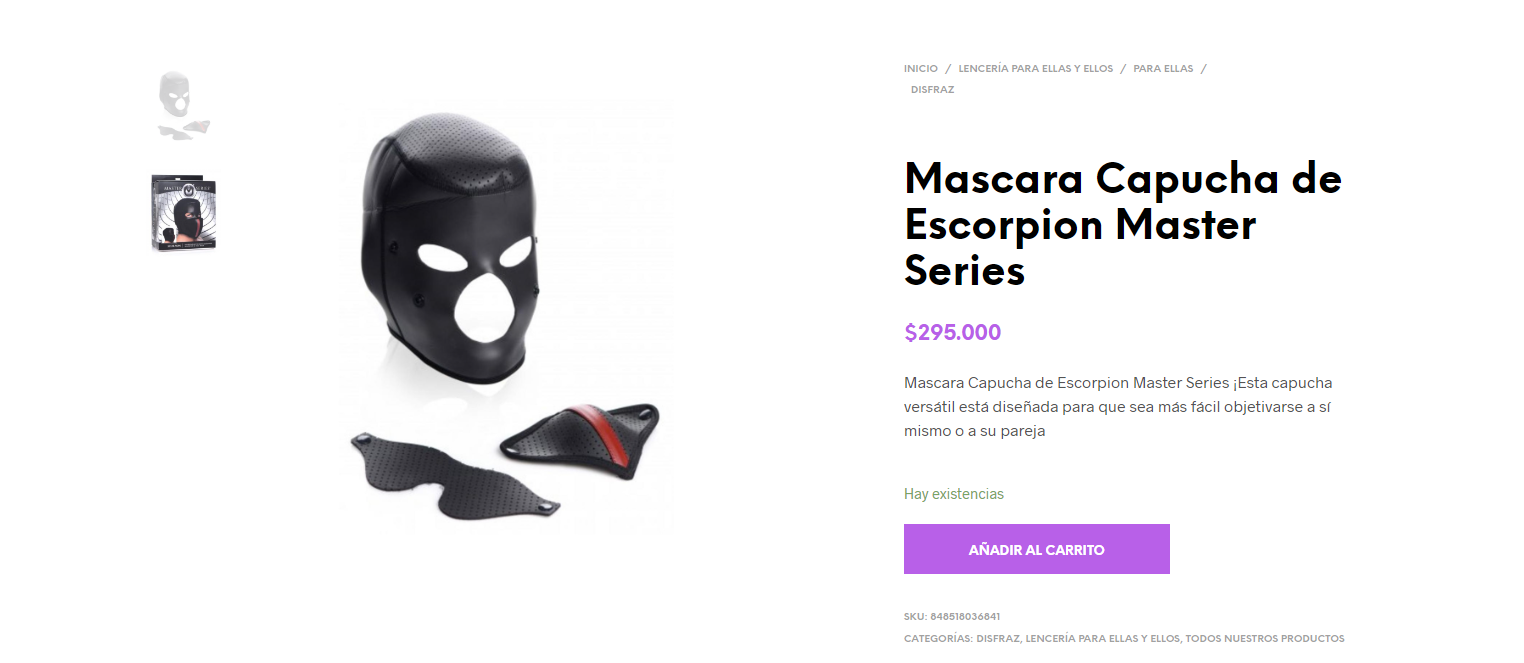Click the AÑADIR AL CARRITO button
The width and height of the screenshot is (1524, 663).
tap(1036, 549)
